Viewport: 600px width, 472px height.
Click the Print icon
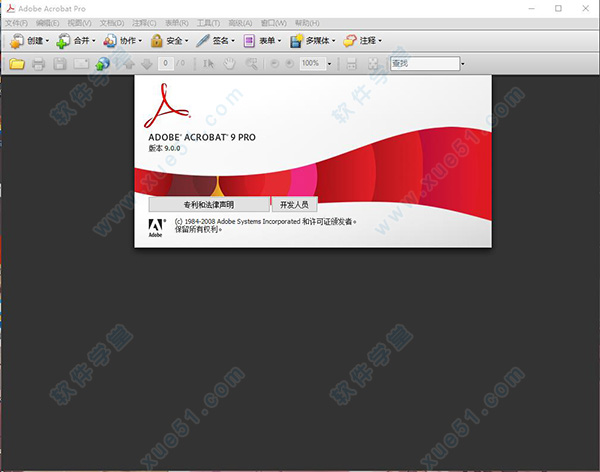tap(38, 64)
